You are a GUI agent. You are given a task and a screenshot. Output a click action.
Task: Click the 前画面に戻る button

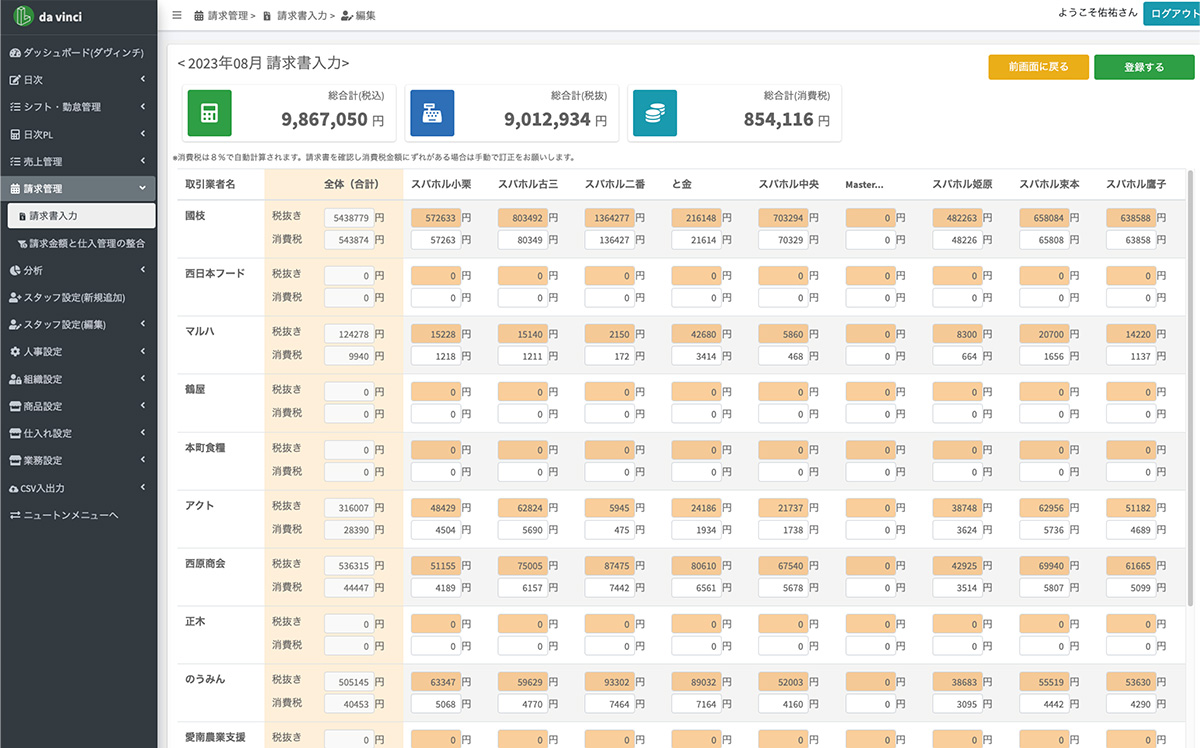1038,67
